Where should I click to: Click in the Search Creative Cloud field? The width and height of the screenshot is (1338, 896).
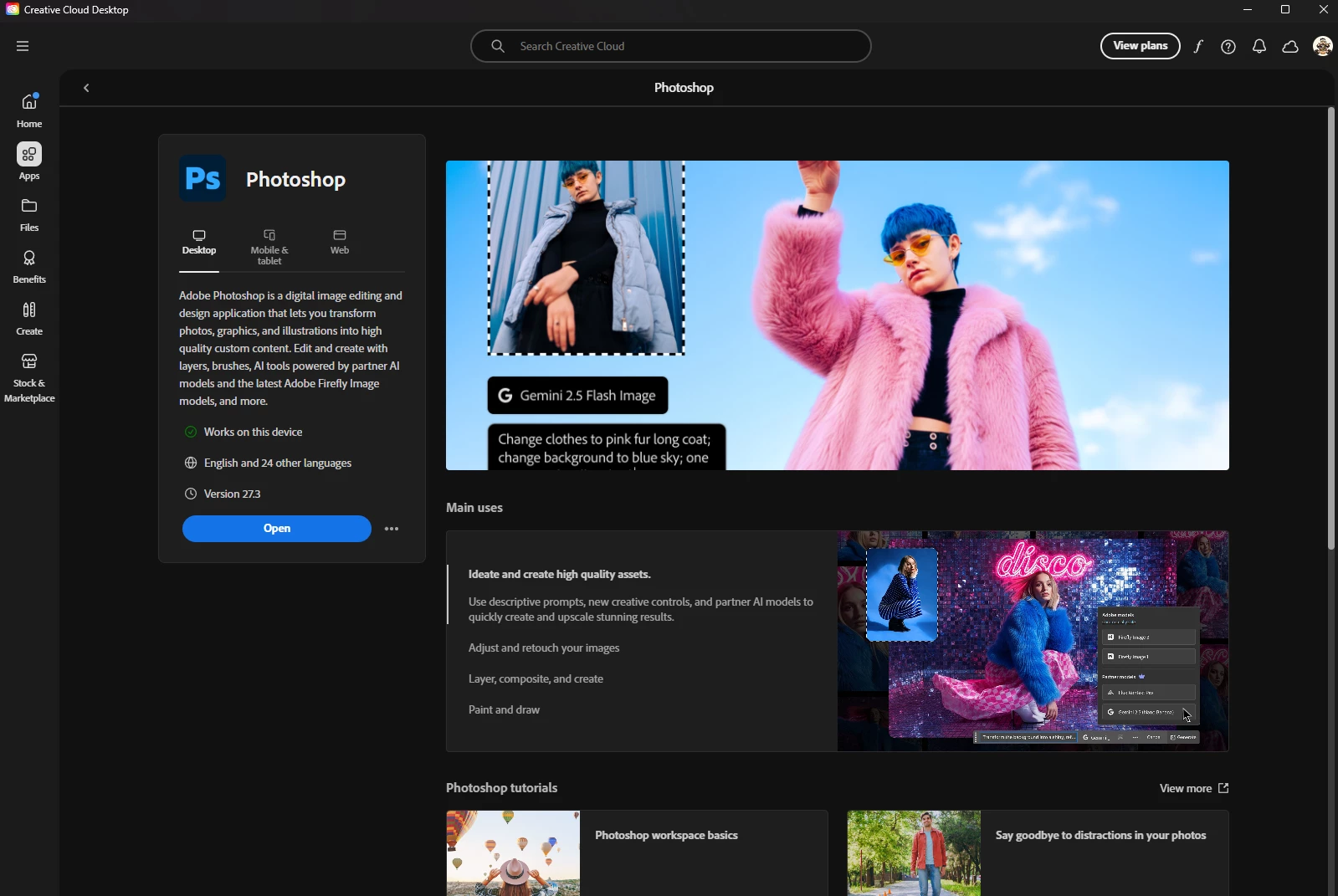(x=671, y=46)
